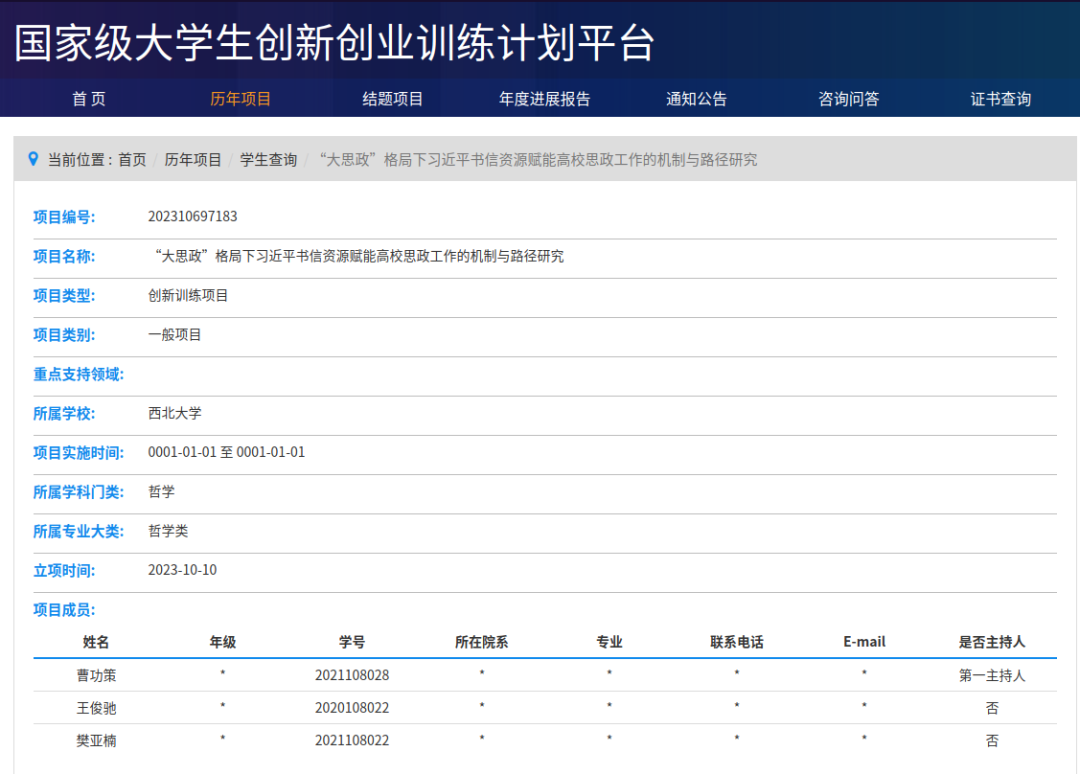Viewport: 1080px width, 774px height.
Task: Click member name 曹功策 in the table
Action: coord(96,675)
